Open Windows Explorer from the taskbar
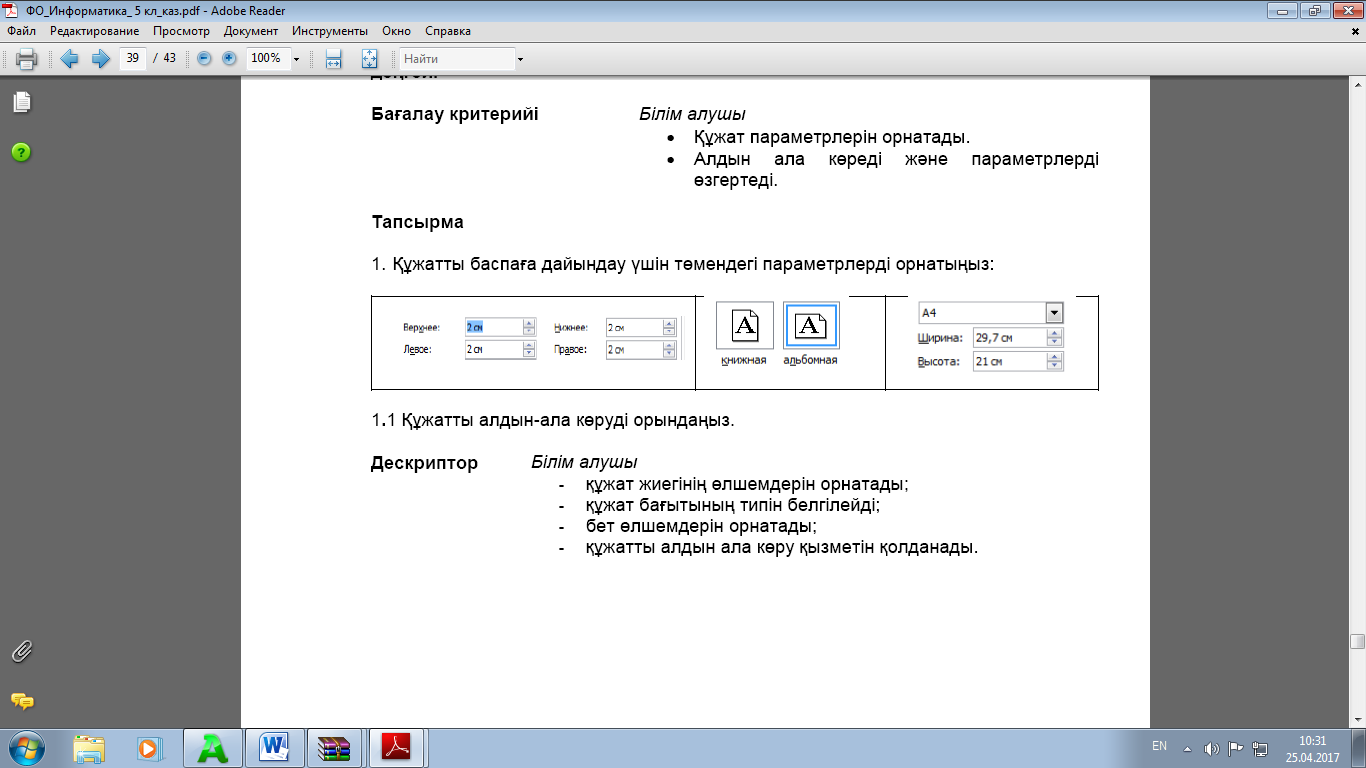Image resolution: width=1366 pixels, height=768 pixels. (89, 747)
